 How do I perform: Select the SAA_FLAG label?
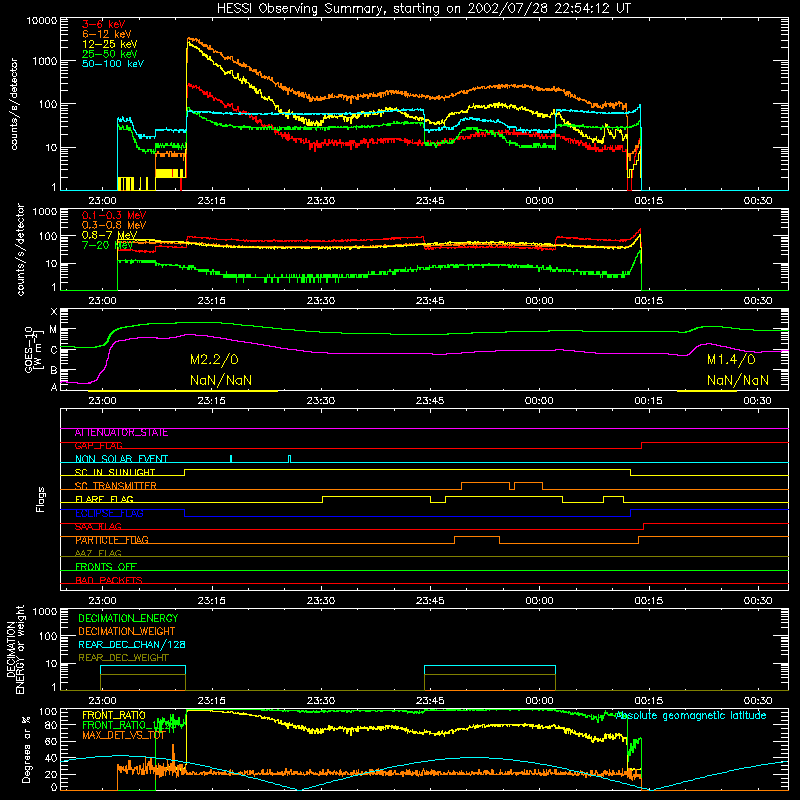(98, 527)
